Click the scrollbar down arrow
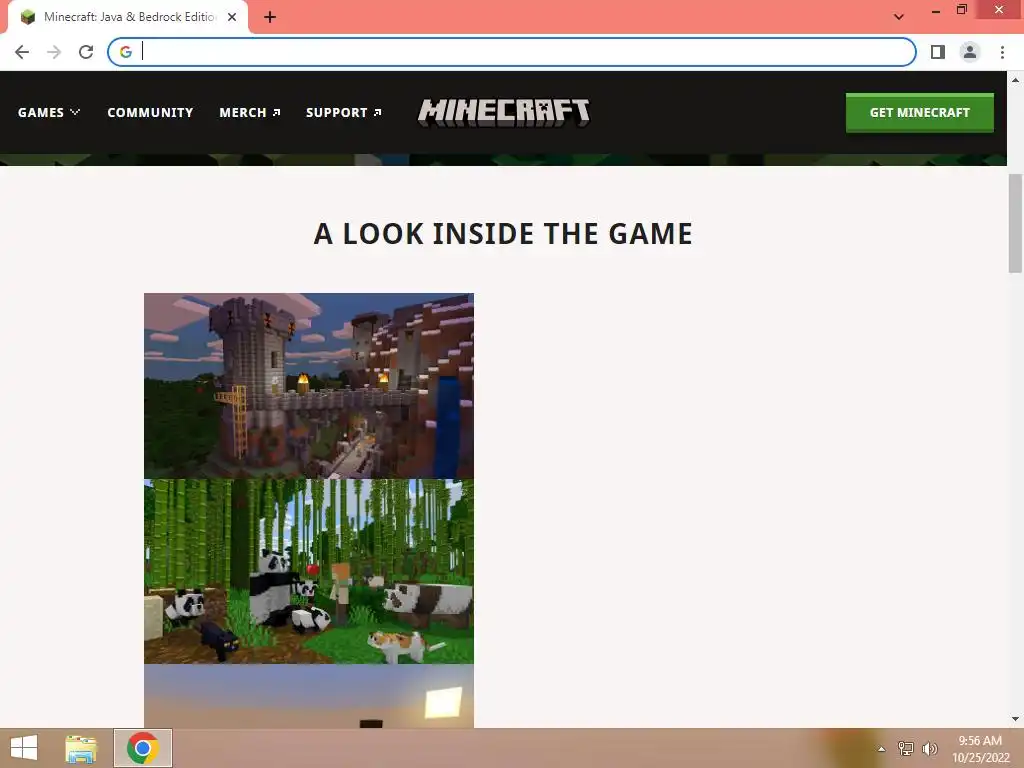The width and height of the screenshot is (1024, 768). [1015, 719]
